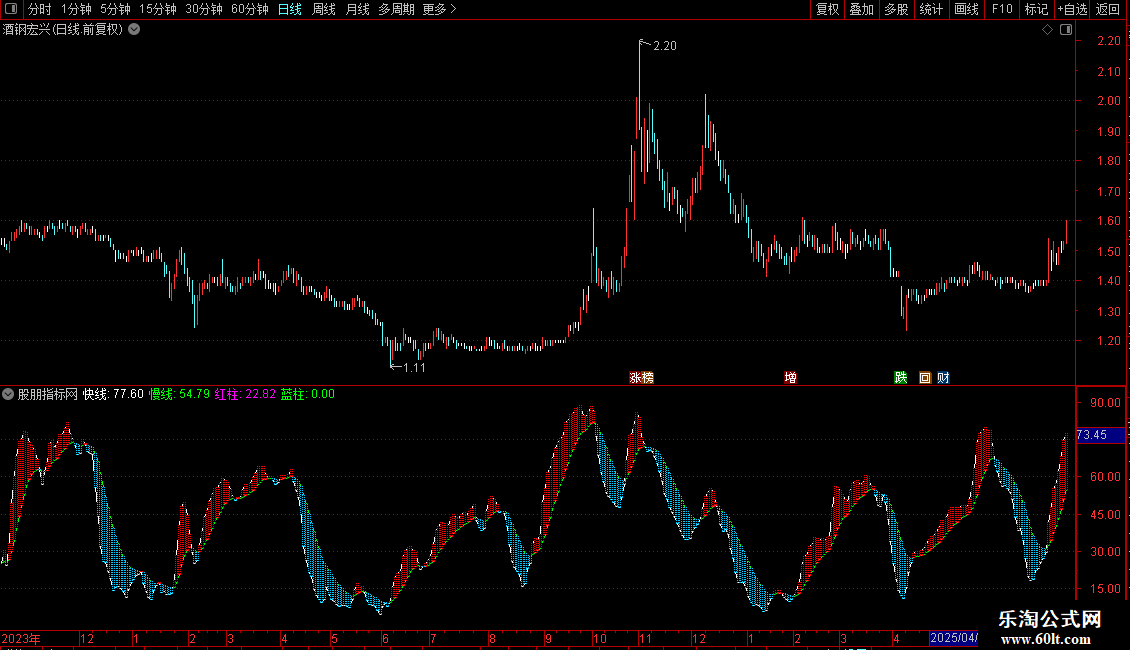1130x650 pixels.
Task: Click the 1.20 price axis label
Action: 1109,341
